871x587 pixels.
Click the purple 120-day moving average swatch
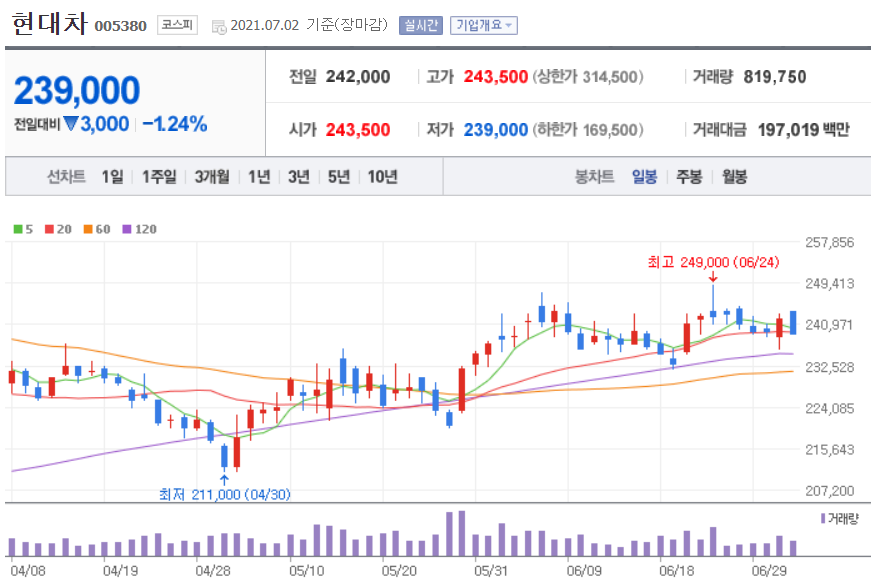pos(127,229)
